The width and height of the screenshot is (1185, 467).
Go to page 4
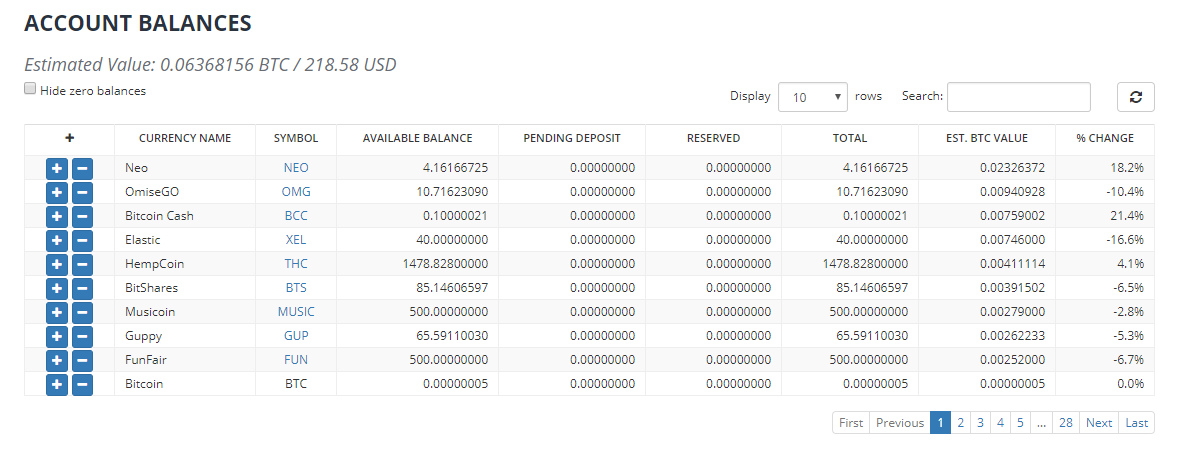coord(1000,422)
